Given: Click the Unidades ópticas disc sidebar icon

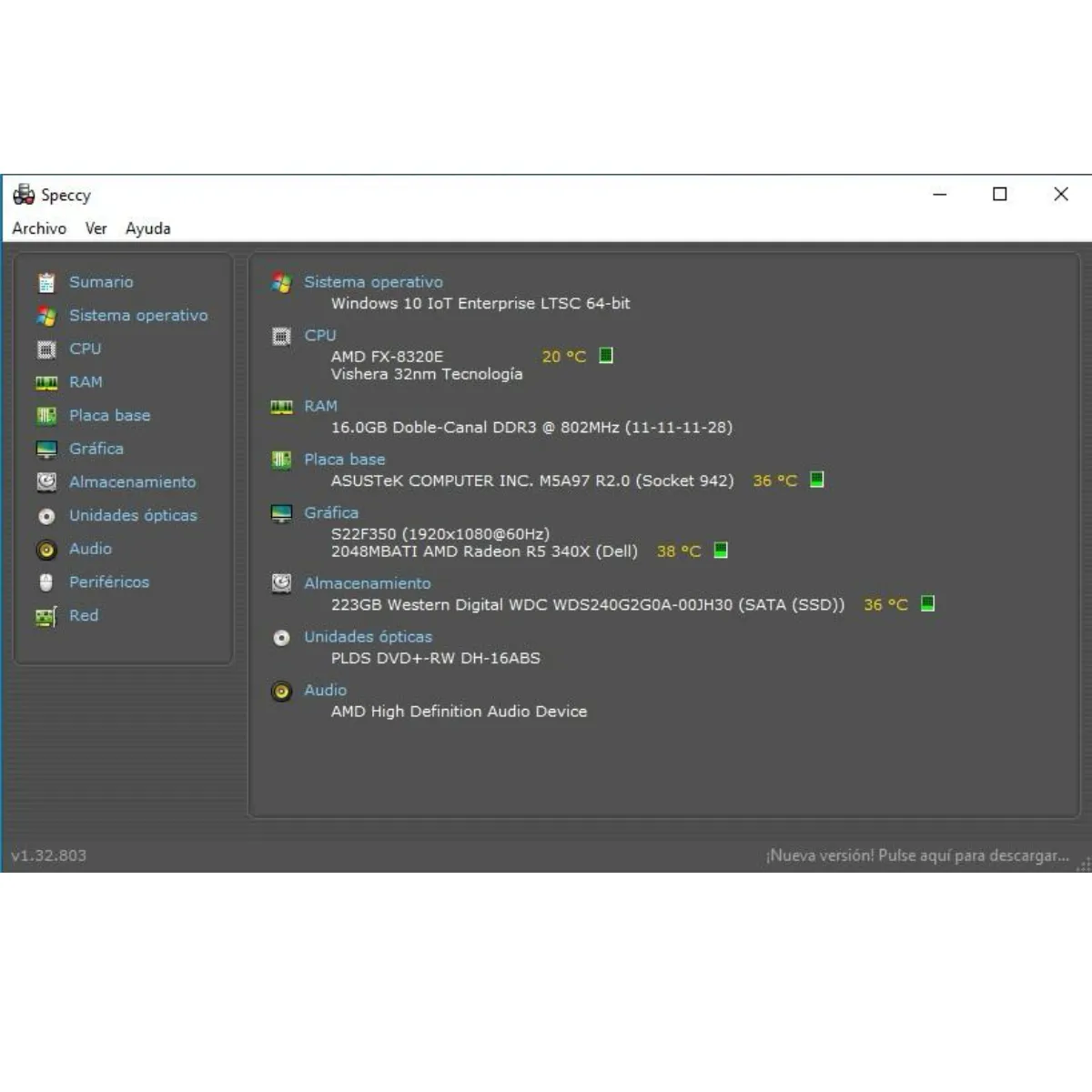Looking at the screenshot, I should coord(46,516).
